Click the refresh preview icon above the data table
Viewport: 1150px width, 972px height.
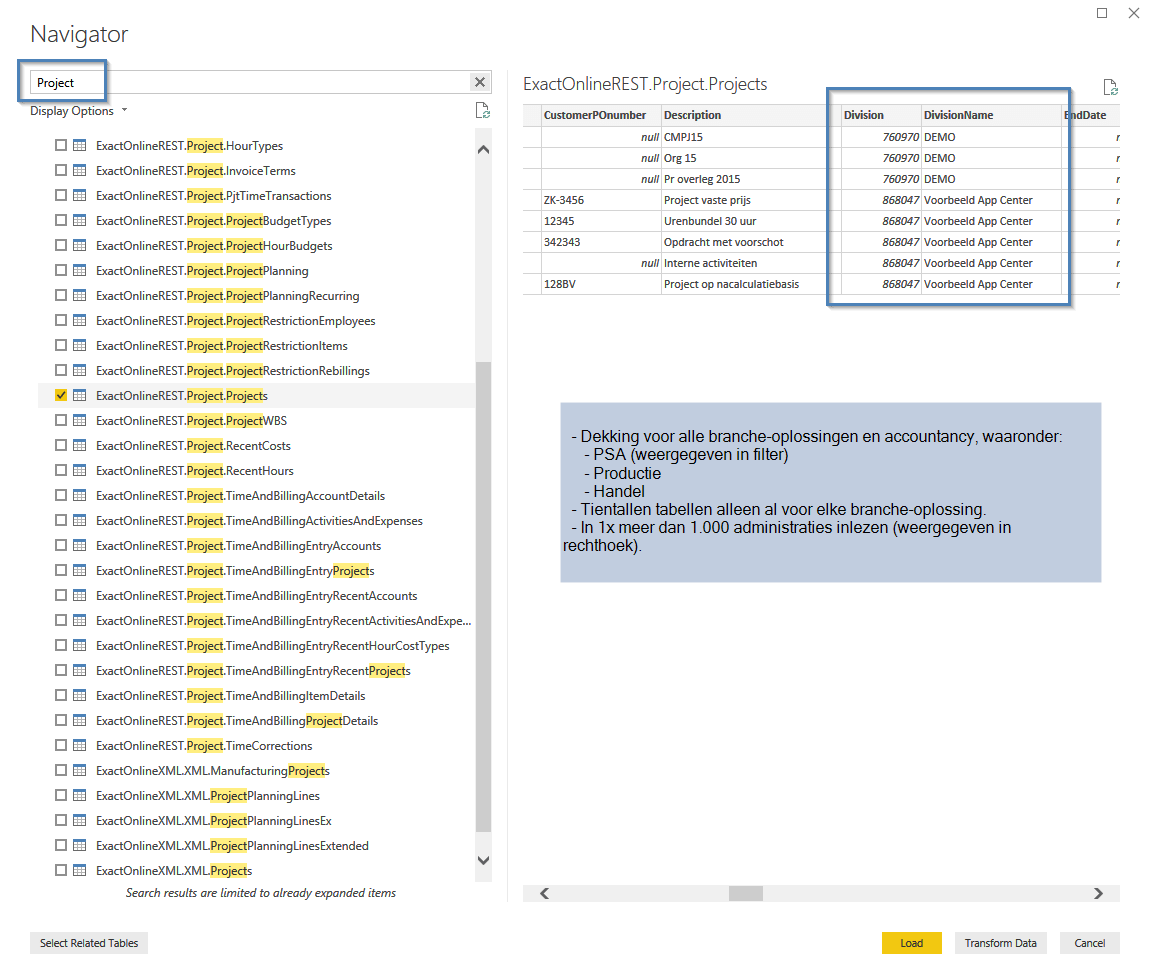point(1110,88)
